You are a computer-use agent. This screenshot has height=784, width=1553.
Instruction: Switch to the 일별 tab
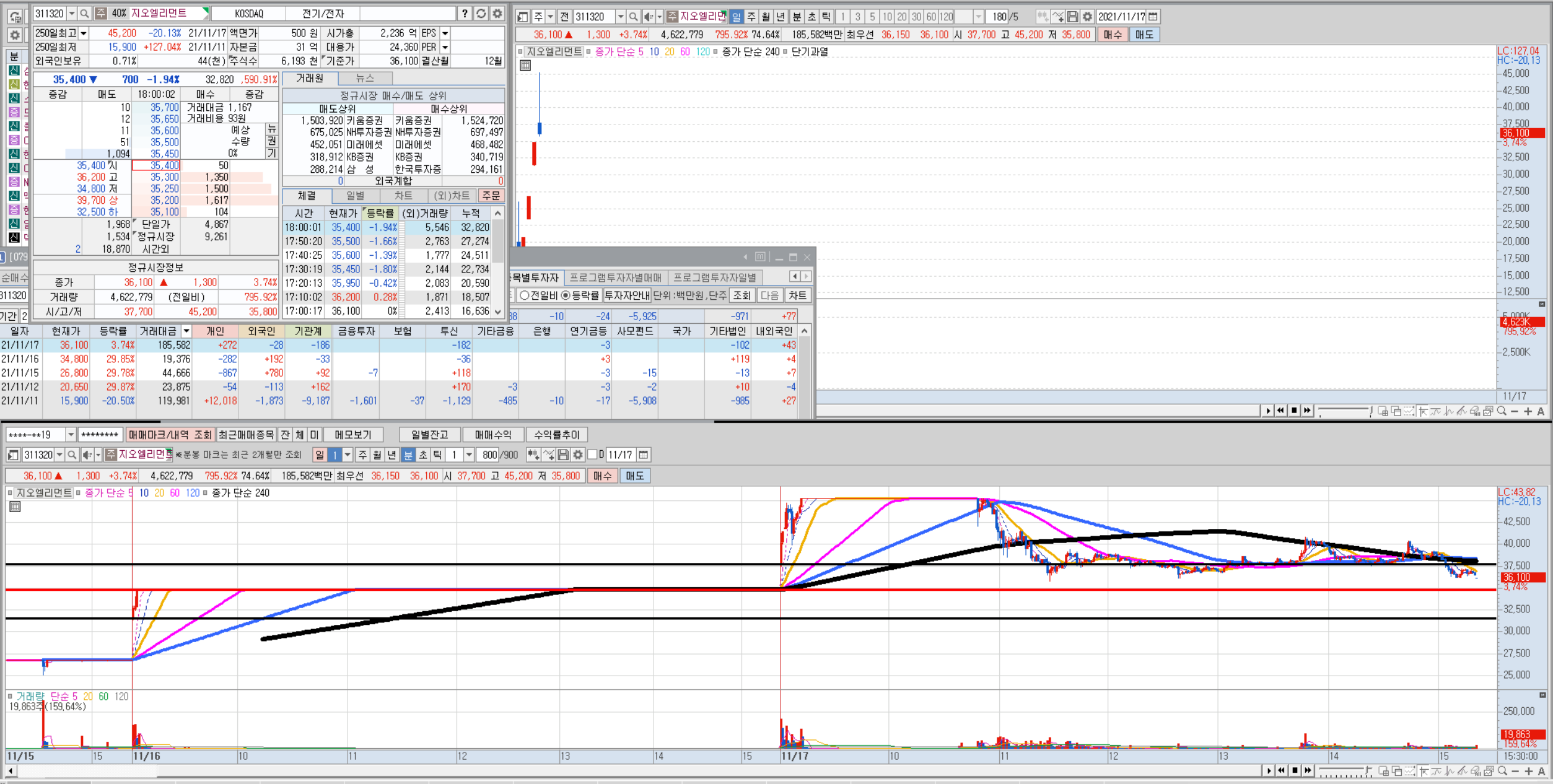tap(355, 196)
